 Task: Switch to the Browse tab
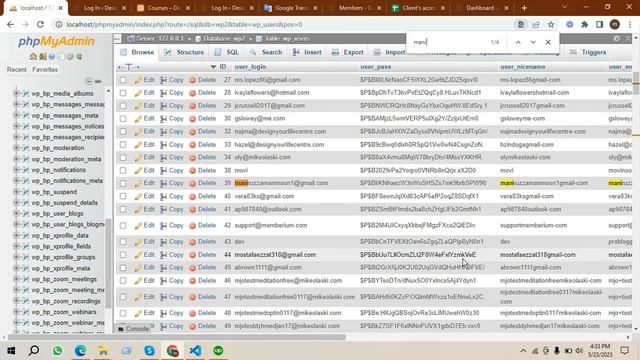coord(138,52)
